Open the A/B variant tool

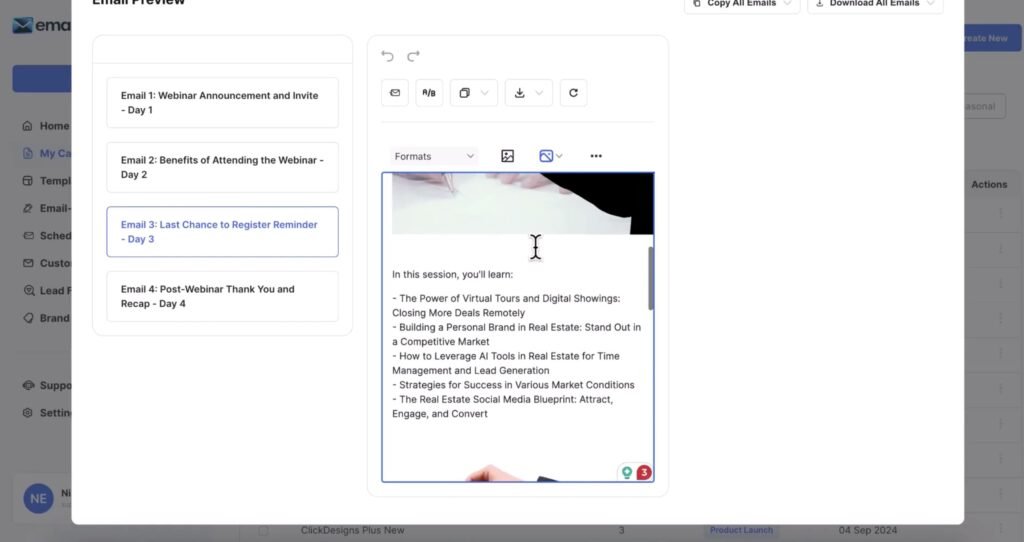429,93
